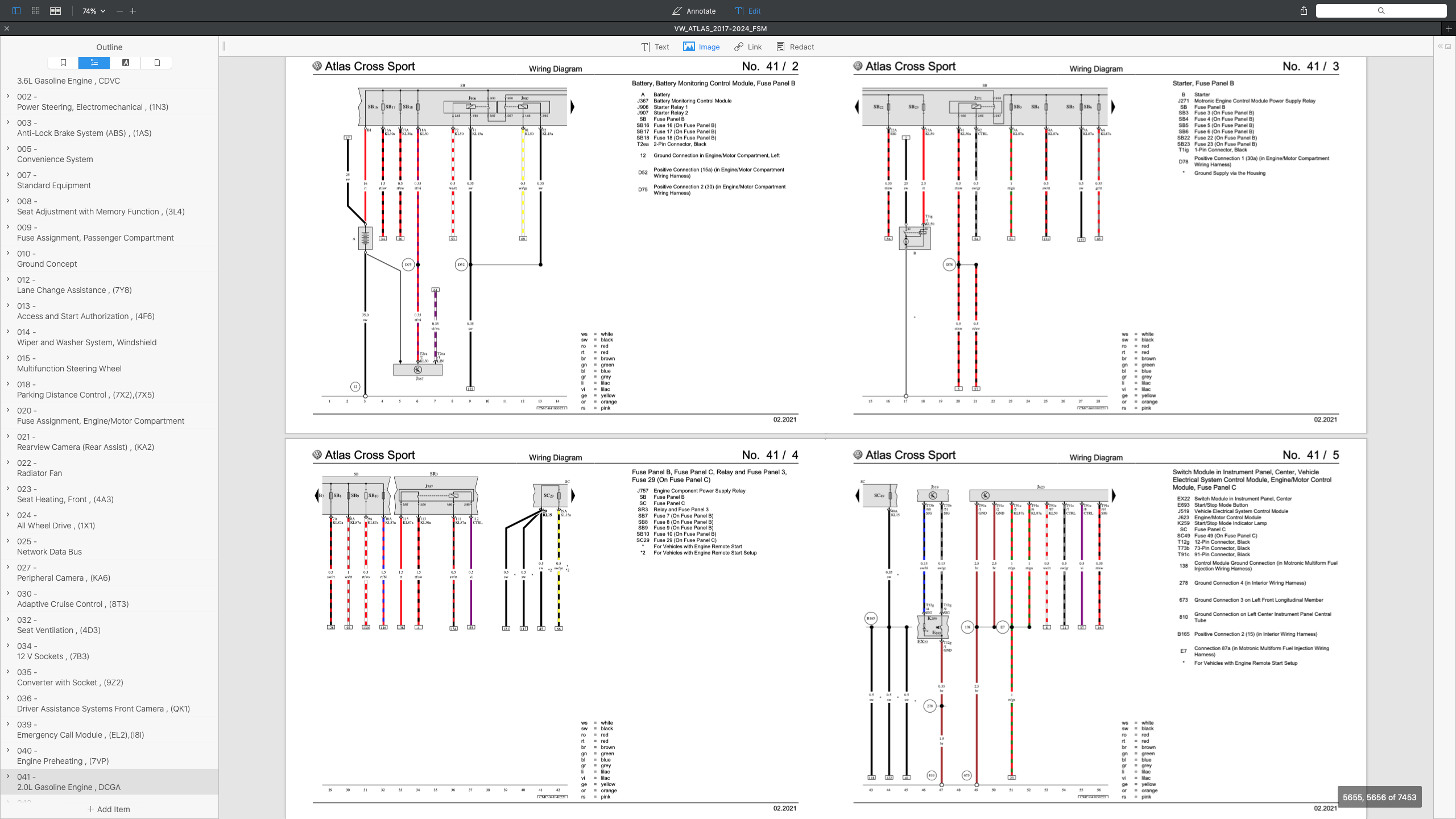
Task: Choose the Link tool
Action: (748, 47)
